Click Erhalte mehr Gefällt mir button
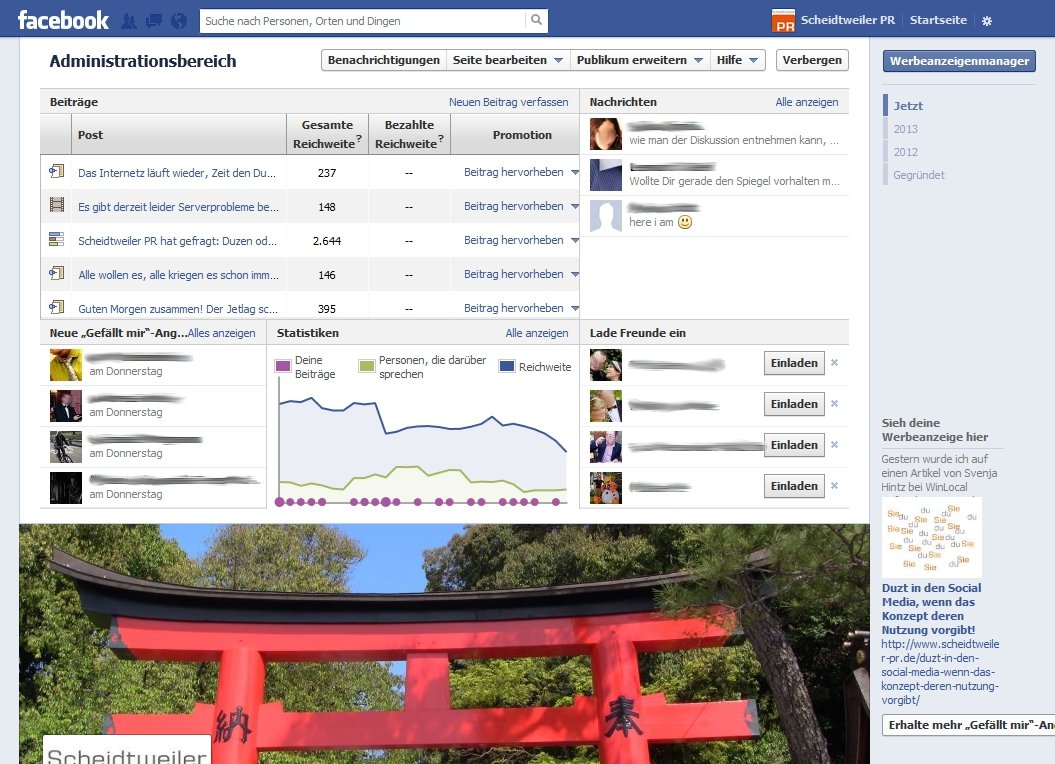The height and width of the screenshot is (764, 1055). click(x=969, y=725)
